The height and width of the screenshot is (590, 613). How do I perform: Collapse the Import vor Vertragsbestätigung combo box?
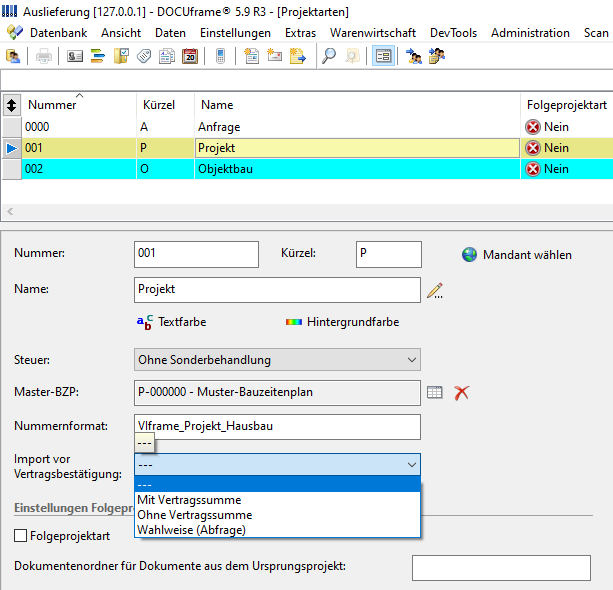(x=277, y=464)
